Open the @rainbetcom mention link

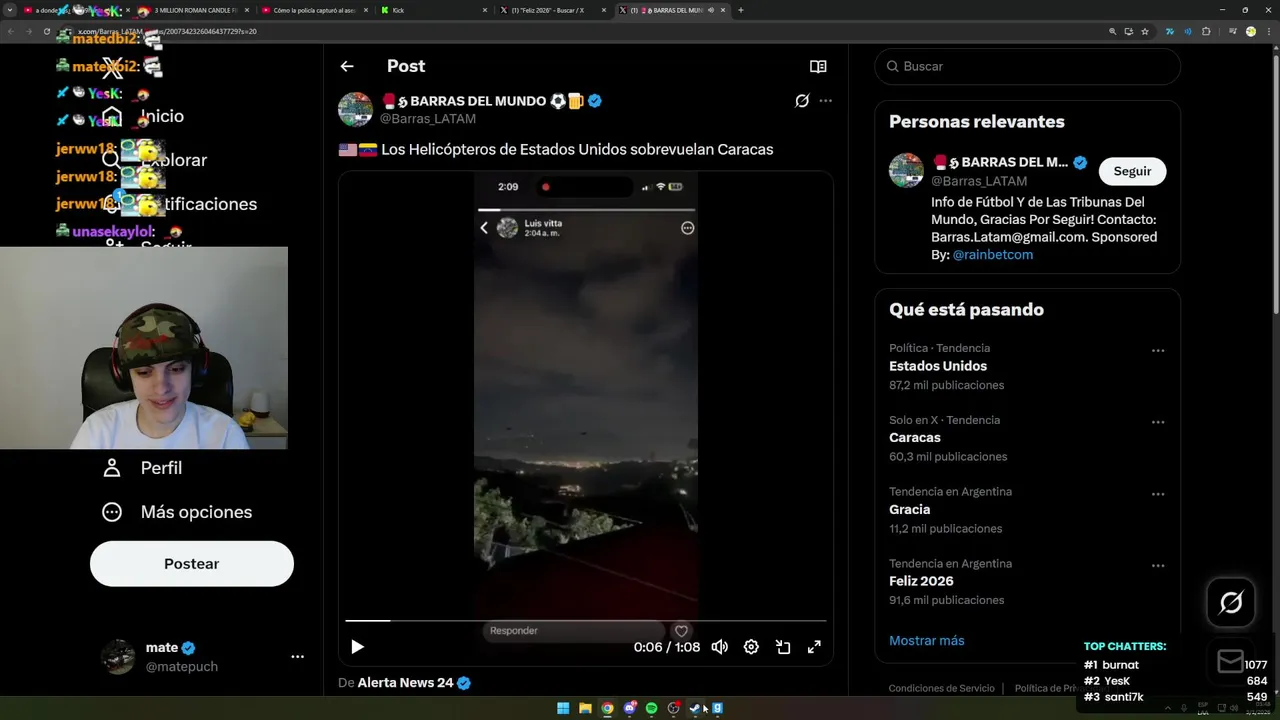992,255
